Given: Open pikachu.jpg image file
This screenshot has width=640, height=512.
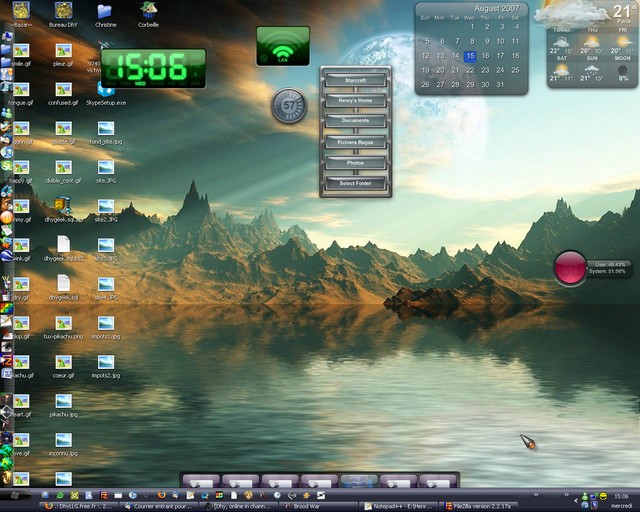Looking at the screenshot, I should (63, 406).
